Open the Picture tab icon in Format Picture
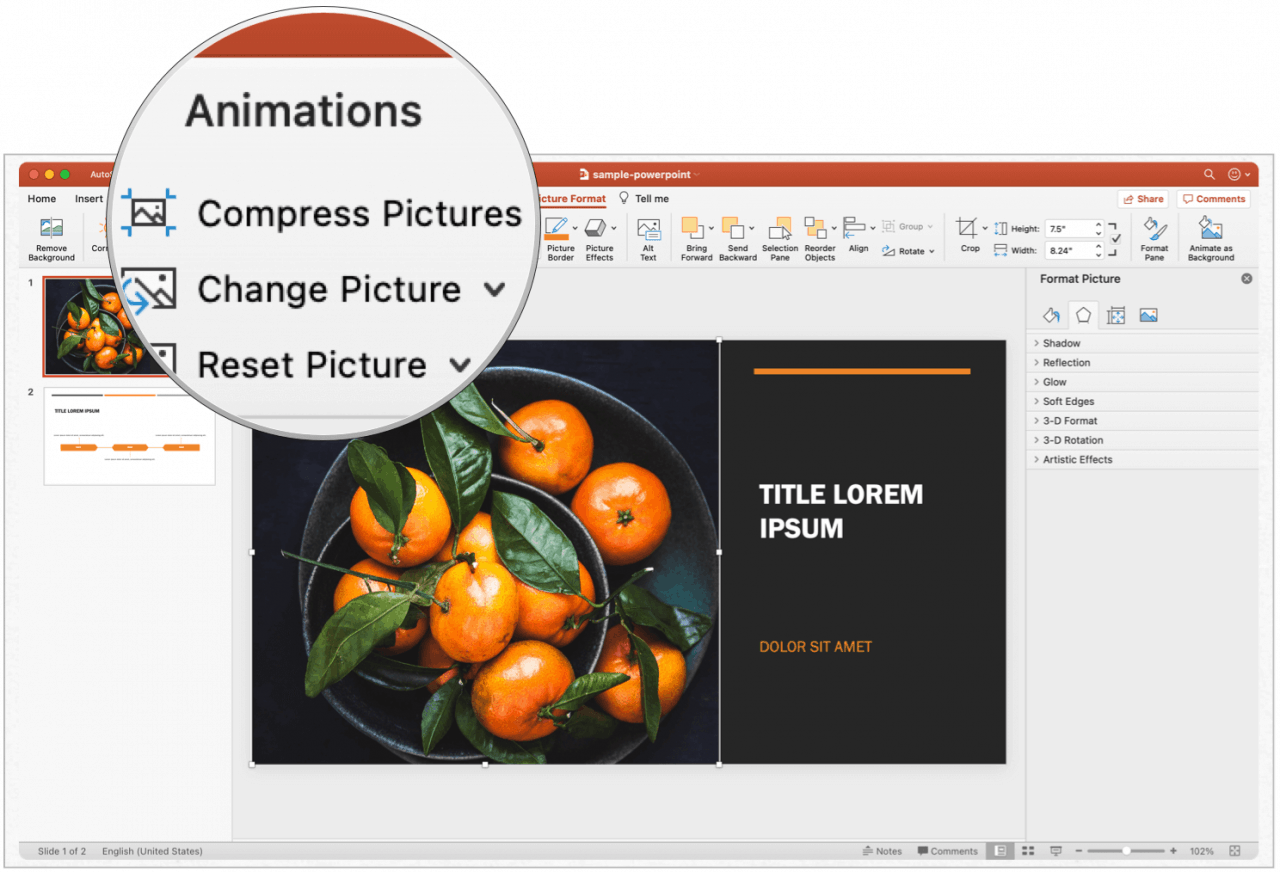The width and height of the screenshot is (1280, 872). pos(1148,315)
